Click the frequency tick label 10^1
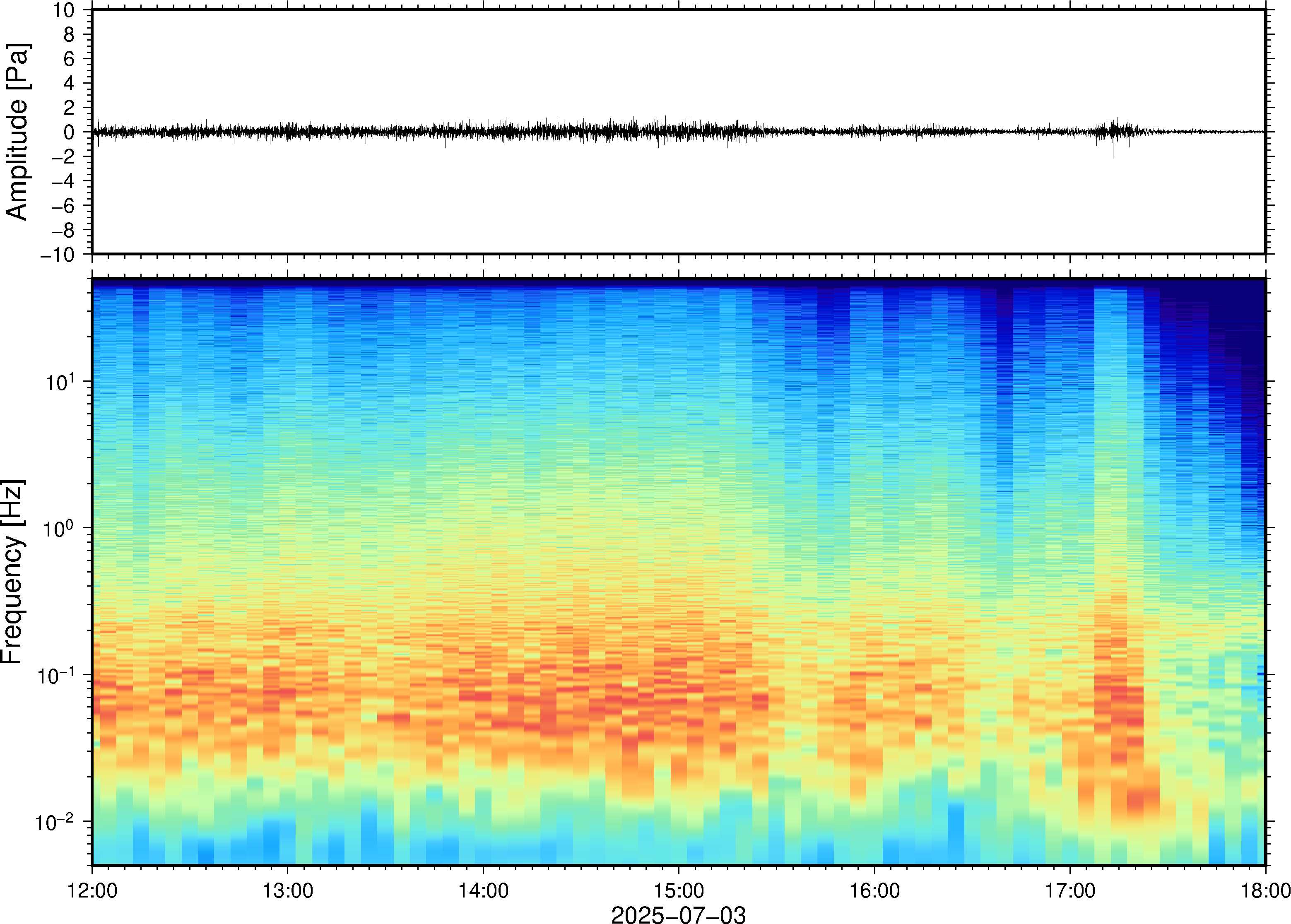 [60, 381]
